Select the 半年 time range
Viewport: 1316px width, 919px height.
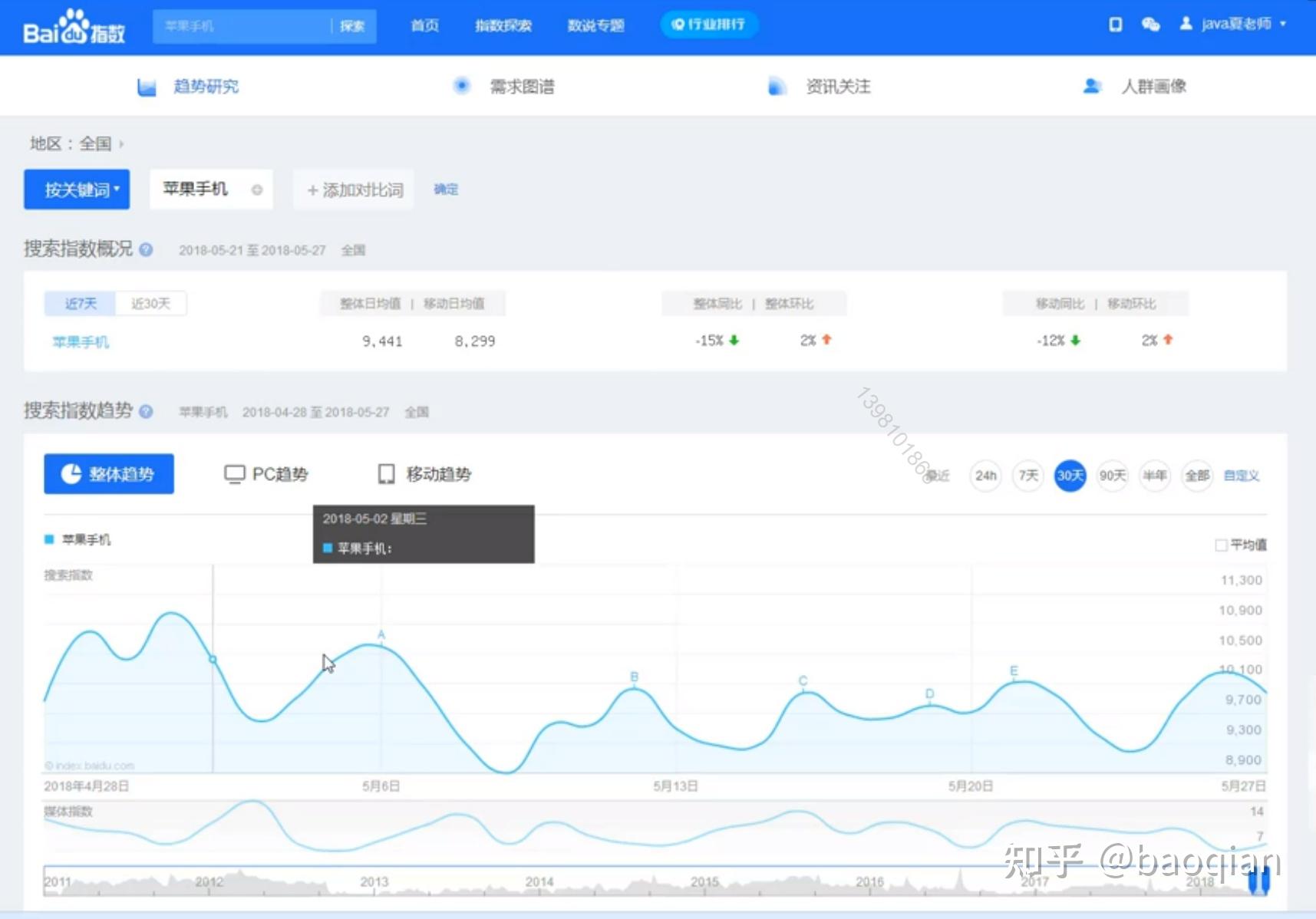pos(1154,476)
